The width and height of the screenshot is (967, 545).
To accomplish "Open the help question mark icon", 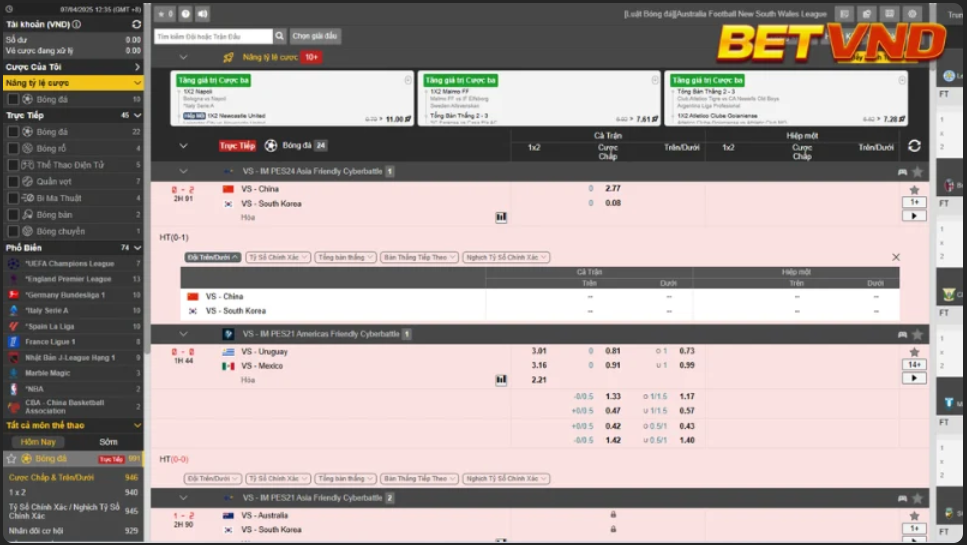I will tap(186, 14).
